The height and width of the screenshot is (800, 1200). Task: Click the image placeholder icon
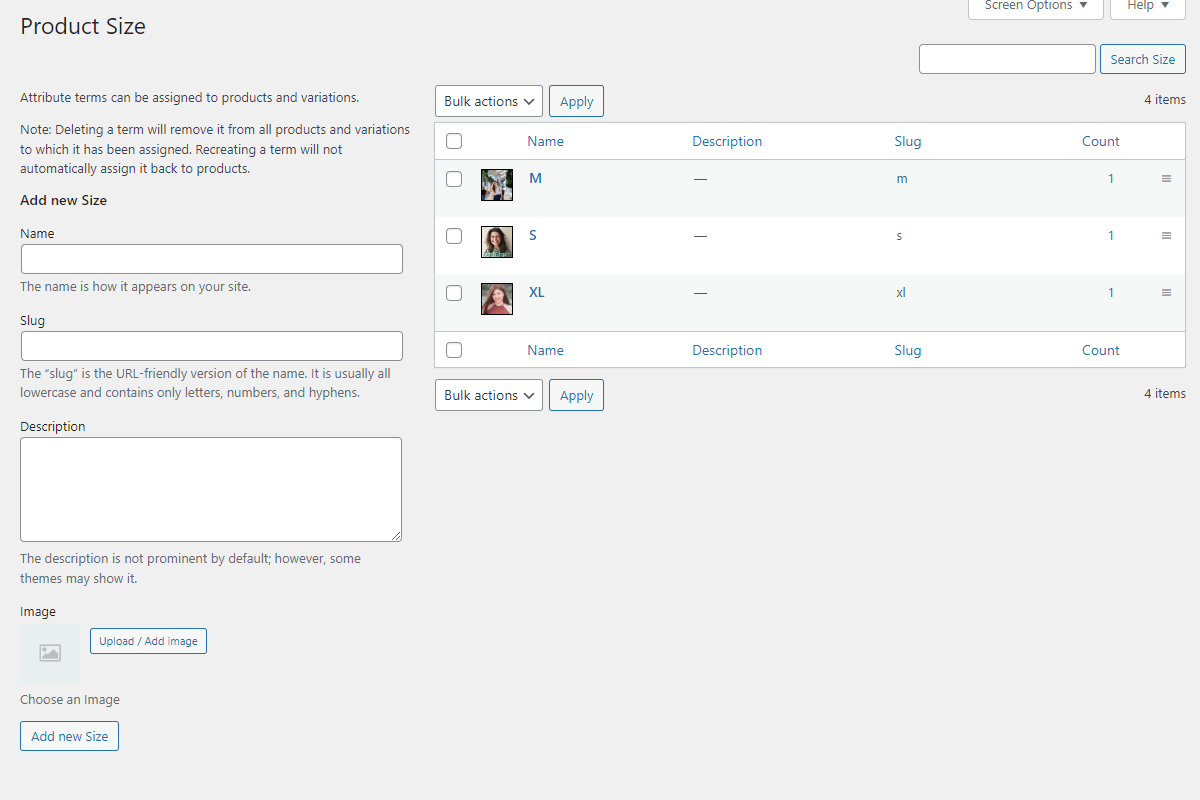pyautogui.click(x=50, y=653)
